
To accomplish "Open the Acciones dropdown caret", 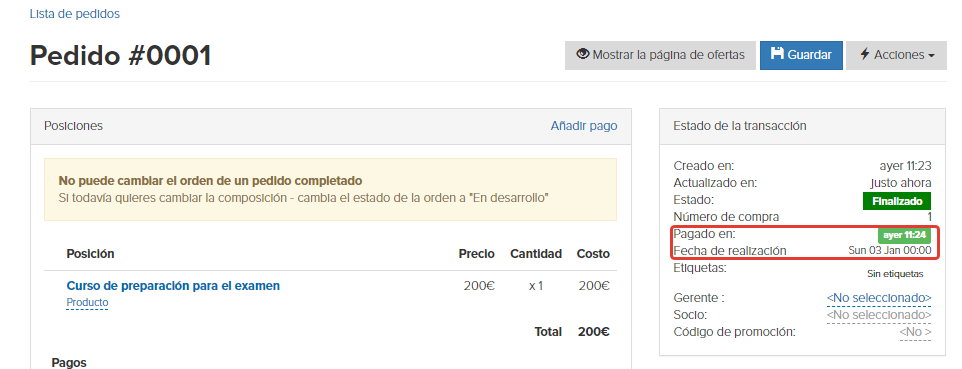I will [931, 56].
